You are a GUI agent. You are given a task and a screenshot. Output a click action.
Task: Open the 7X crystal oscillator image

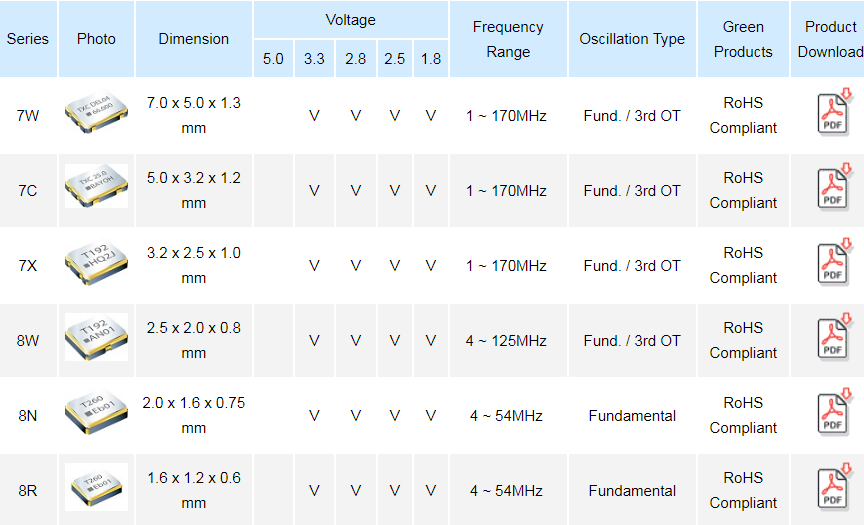pos(96,264)
